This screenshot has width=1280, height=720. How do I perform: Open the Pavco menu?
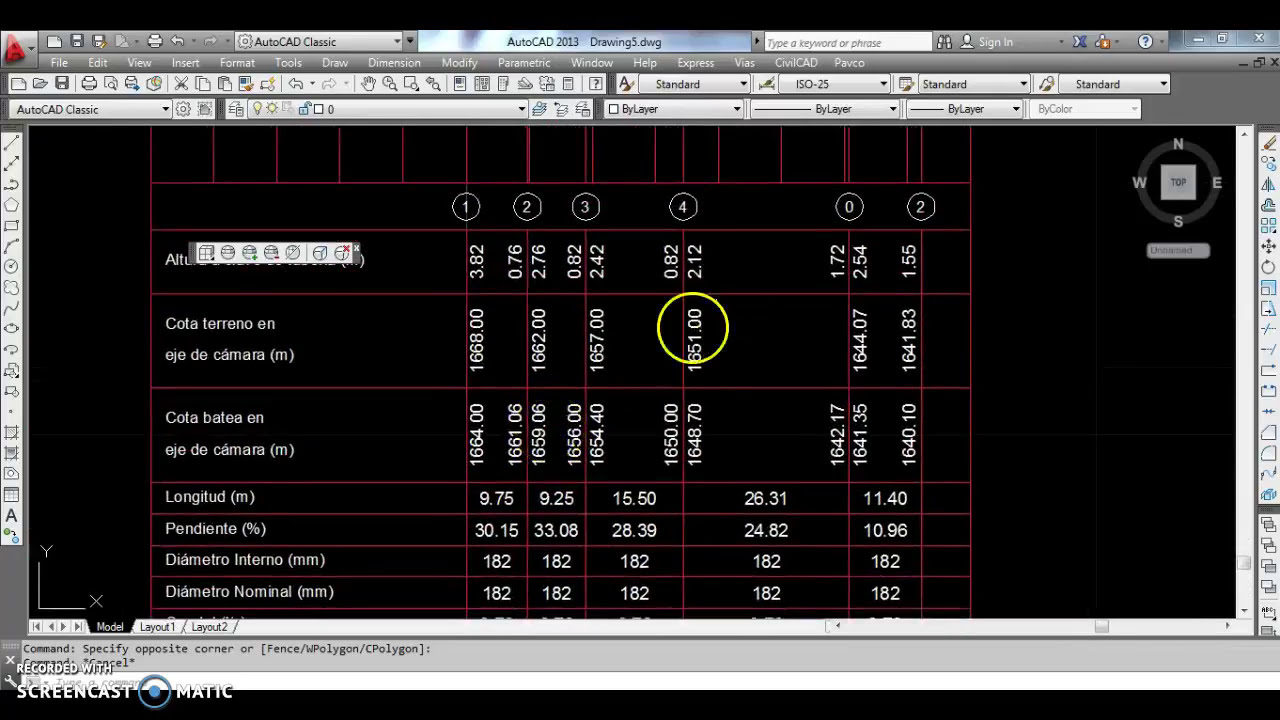[849, 62]
